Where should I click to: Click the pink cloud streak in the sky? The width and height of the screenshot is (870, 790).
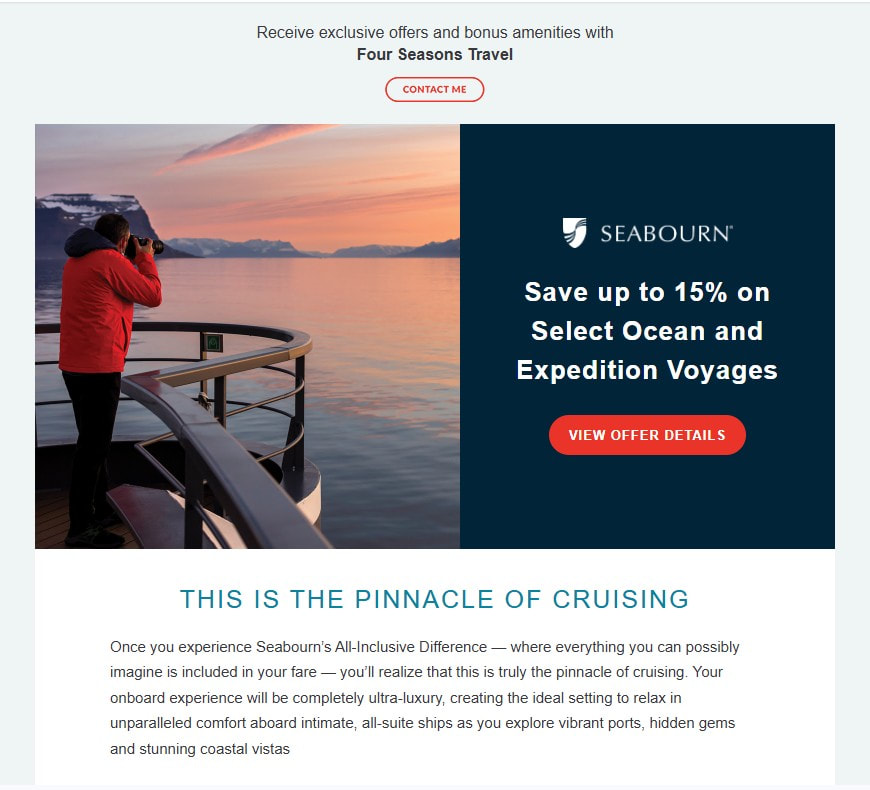coord(250,145)
